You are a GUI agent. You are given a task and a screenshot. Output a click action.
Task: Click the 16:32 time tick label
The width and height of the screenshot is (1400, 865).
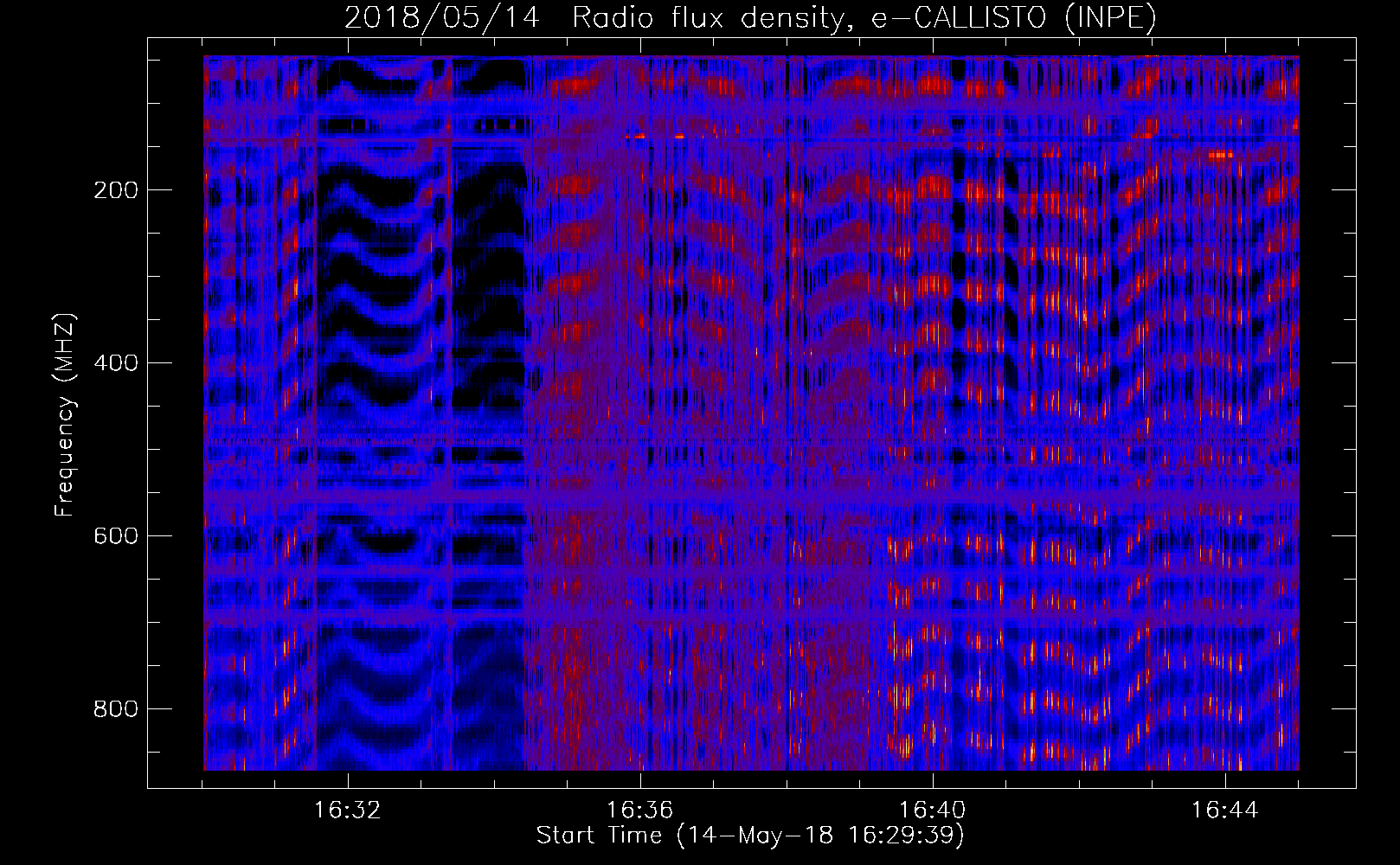coord(348,811)
